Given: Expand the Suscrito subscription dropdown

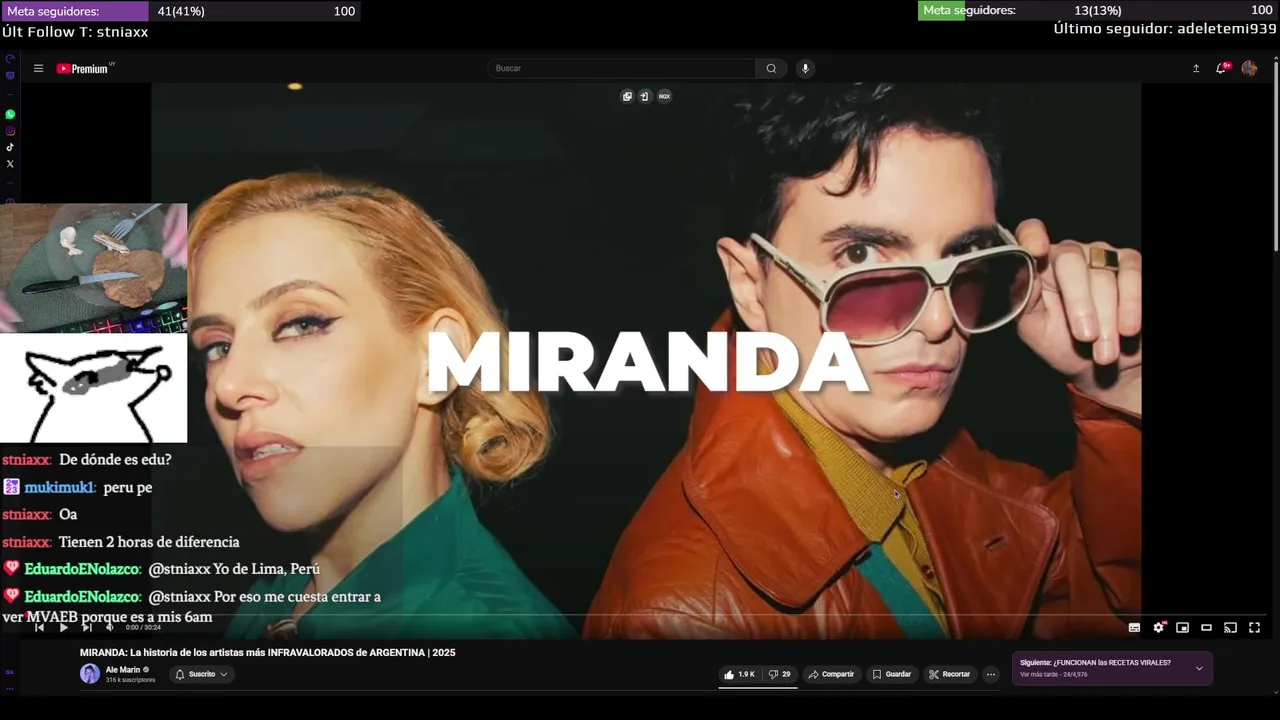Looking at the screenshot, I should tap(202, 674).
